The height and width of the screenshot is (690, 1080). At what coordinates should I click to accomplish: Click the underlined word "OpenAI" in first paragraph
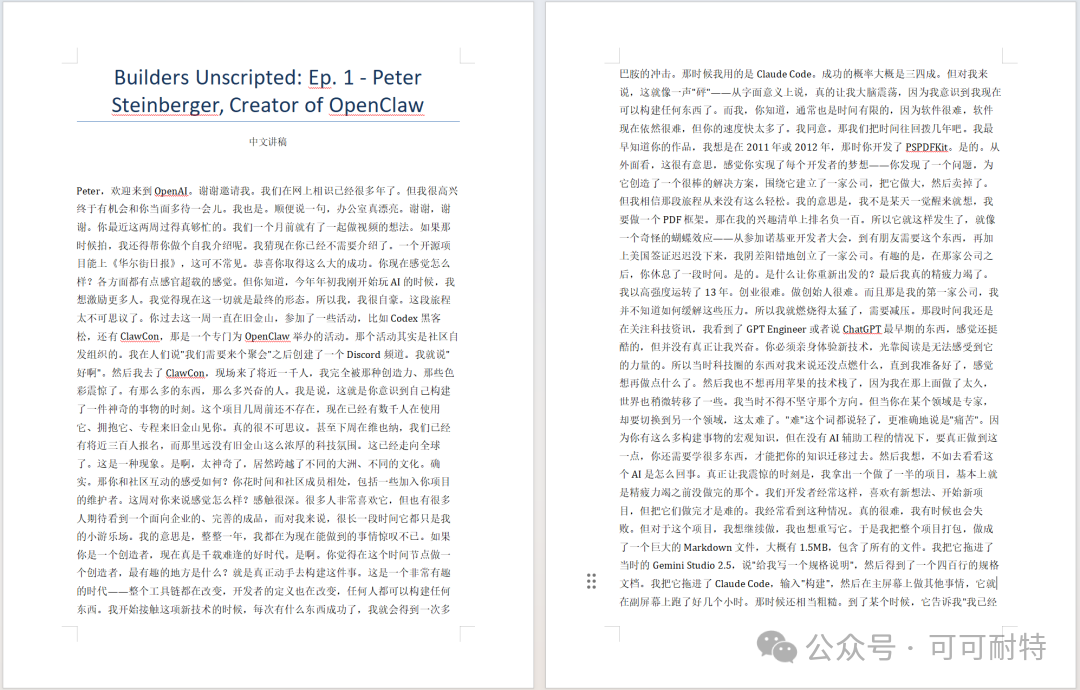171,191
